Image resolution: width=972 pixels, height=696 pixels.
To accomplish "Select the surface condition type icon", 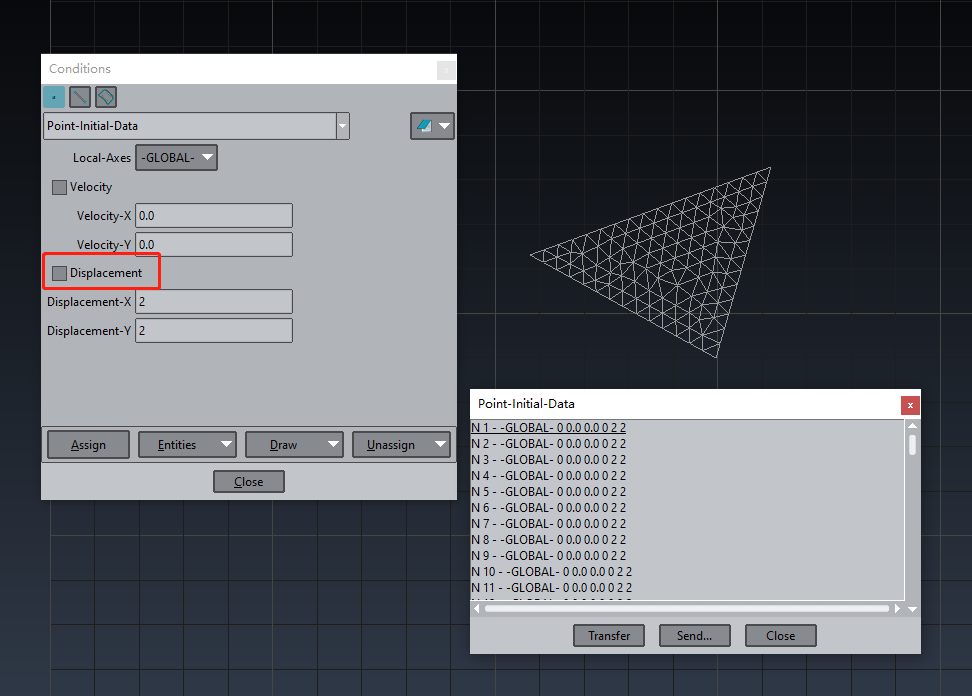I will click(106, 97).
